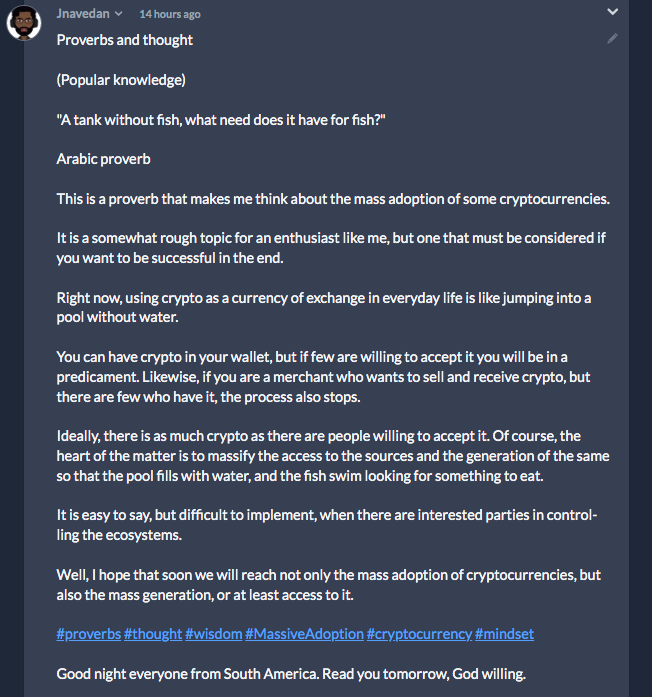Click the #cryptocurrency hashtag
652x697 pixels.
[x=419, y=634]
